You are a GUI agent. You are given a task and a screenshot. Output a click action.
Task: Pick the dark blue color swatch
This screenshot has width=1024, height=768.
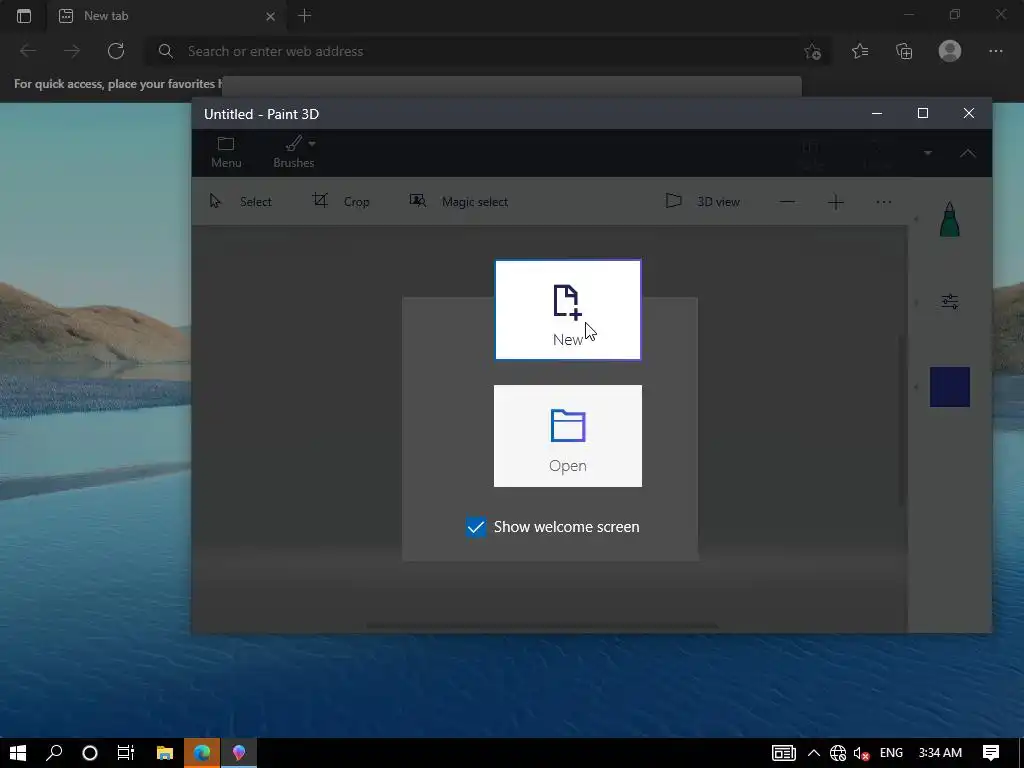[950, 387]
